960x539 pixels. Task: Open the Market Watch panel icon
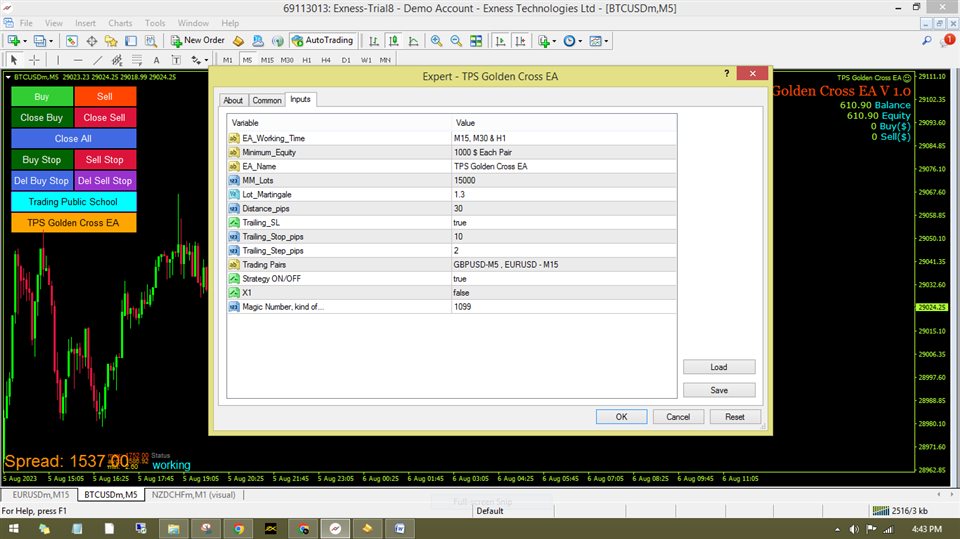pyautogui.click(x=72, y=41)
